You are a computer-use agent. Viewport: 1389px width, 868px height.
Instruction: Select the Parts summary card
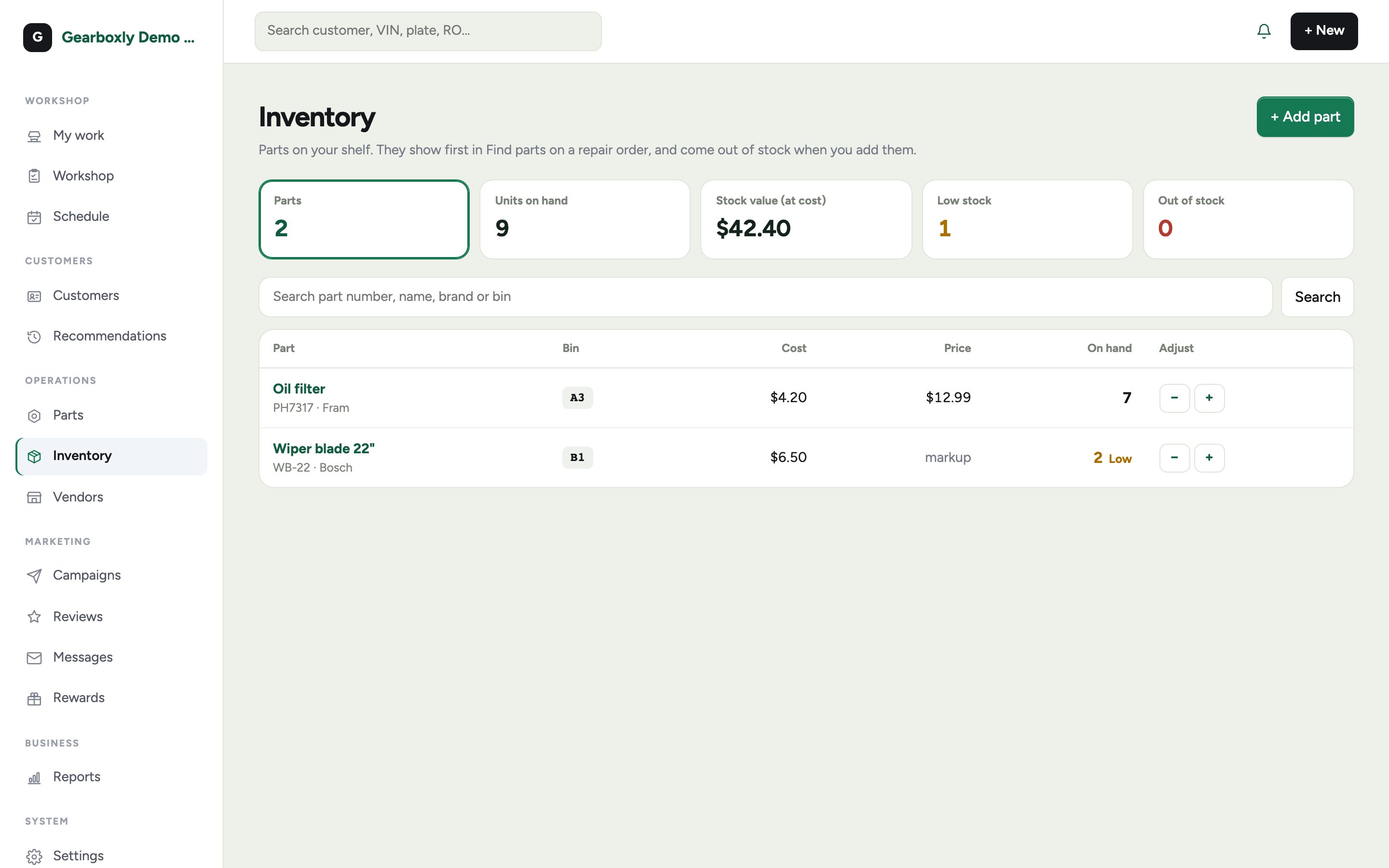364,219
